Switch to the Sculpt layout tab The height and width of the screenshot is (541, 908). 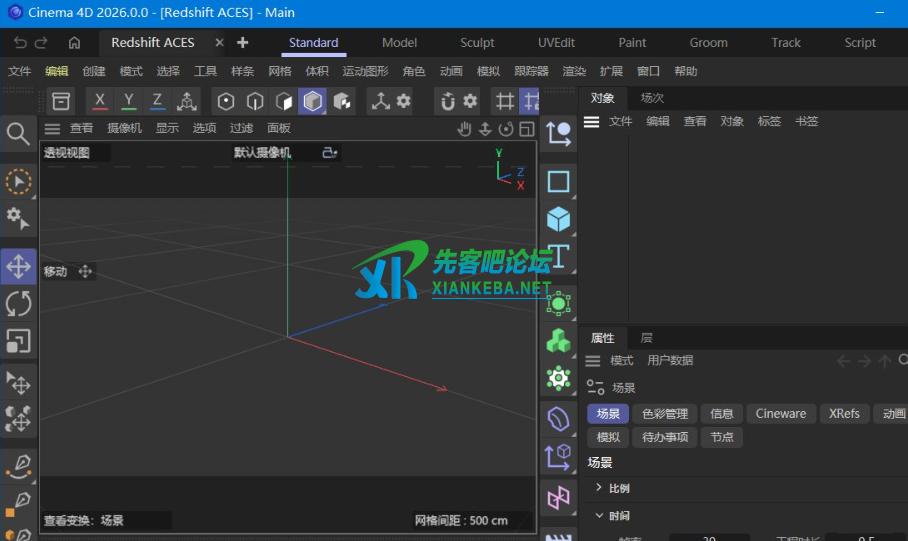477,43
